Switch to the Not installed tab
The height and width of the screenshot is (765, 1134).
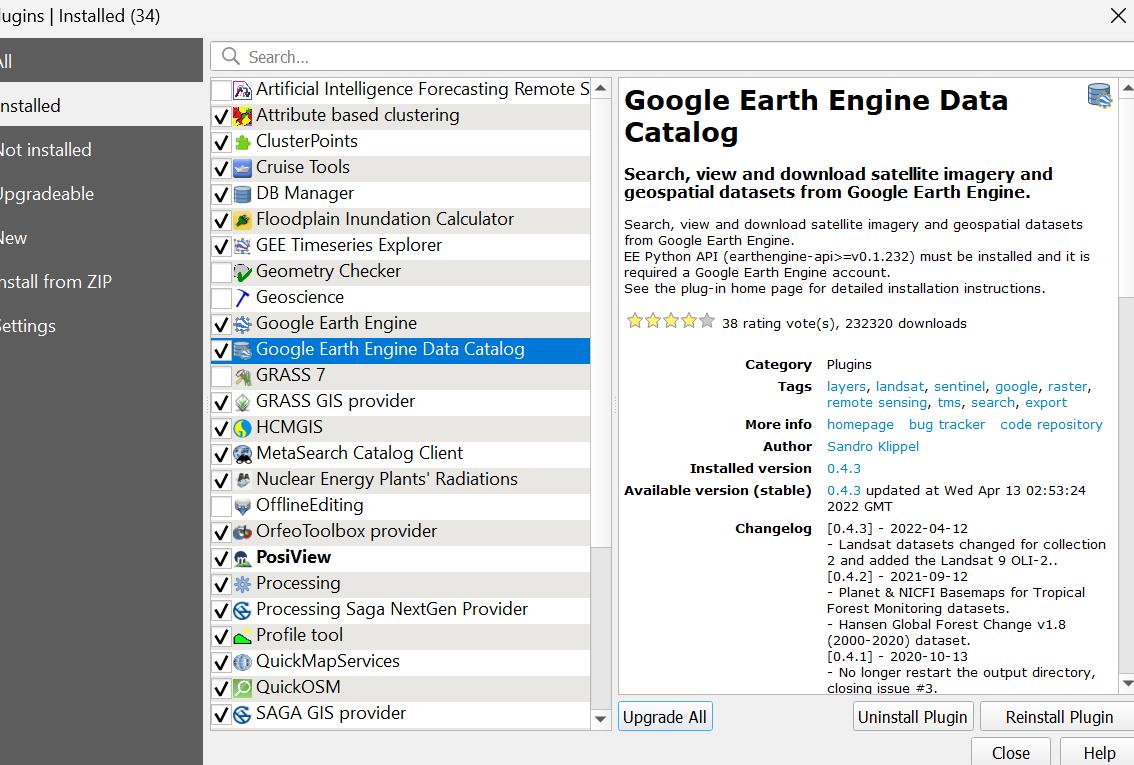tap(45, 150)
